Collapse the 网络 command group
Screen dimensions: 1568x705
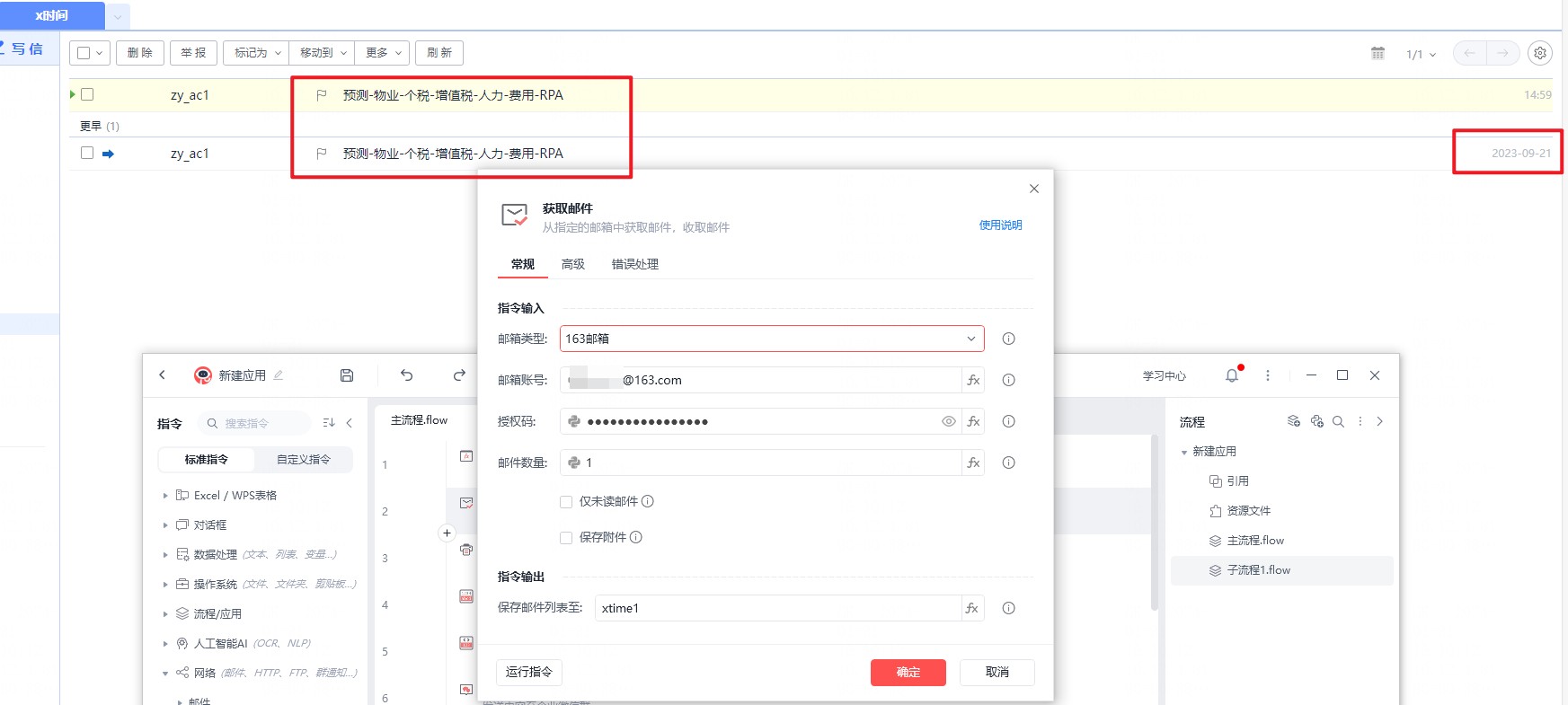click(x=165, y=674)
